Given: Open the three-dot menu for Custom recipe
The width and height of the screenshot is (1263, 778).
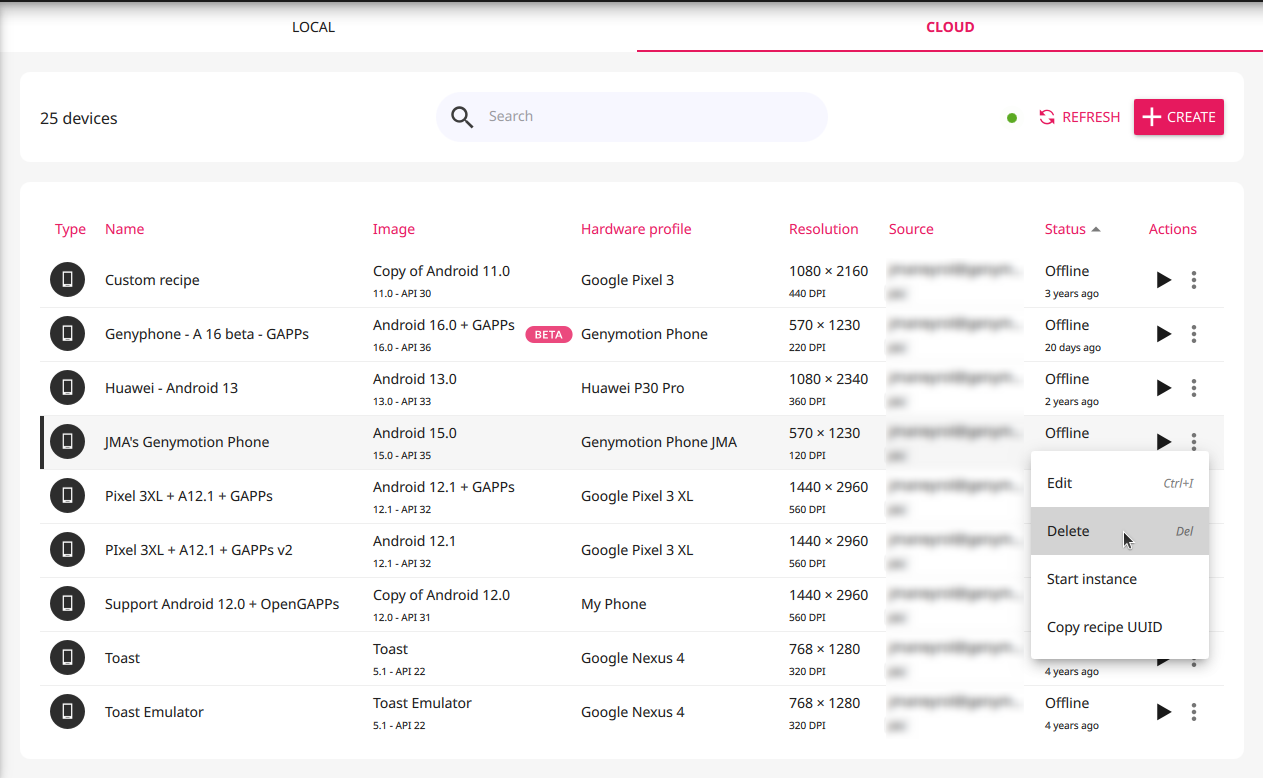Looking at the screenshot, I should pyautogui.click(x=1194, y=280).
